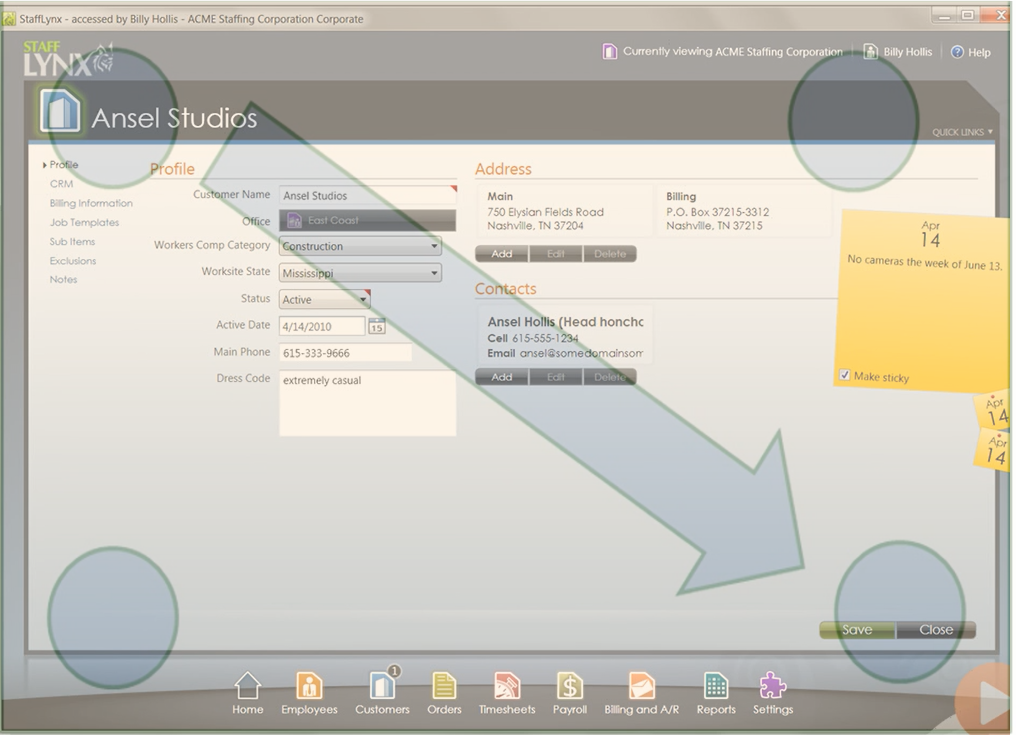Image resolution: width=1016 pixels, height=735 pixels.
Task: Expand the Workers Comp Category dropdown
Action: pyautogui.click(x=434, y=246)
